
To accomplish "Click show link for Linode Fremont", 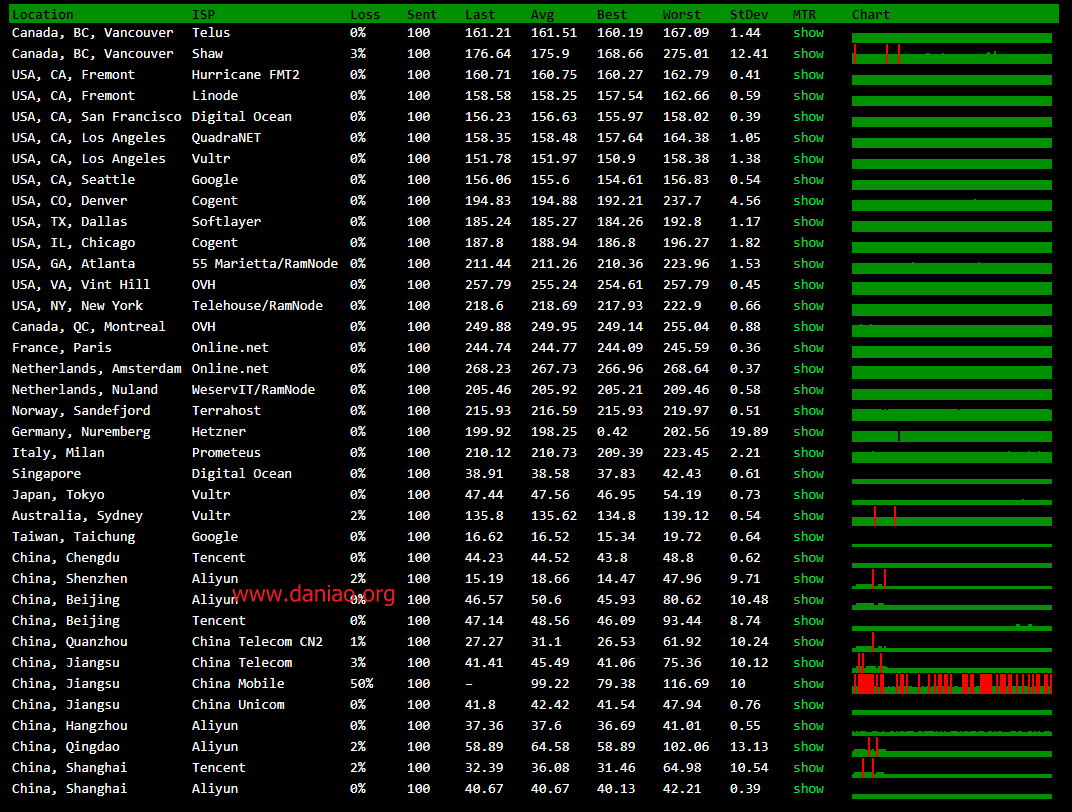I will pyautogui.click(x=808, y=96).
